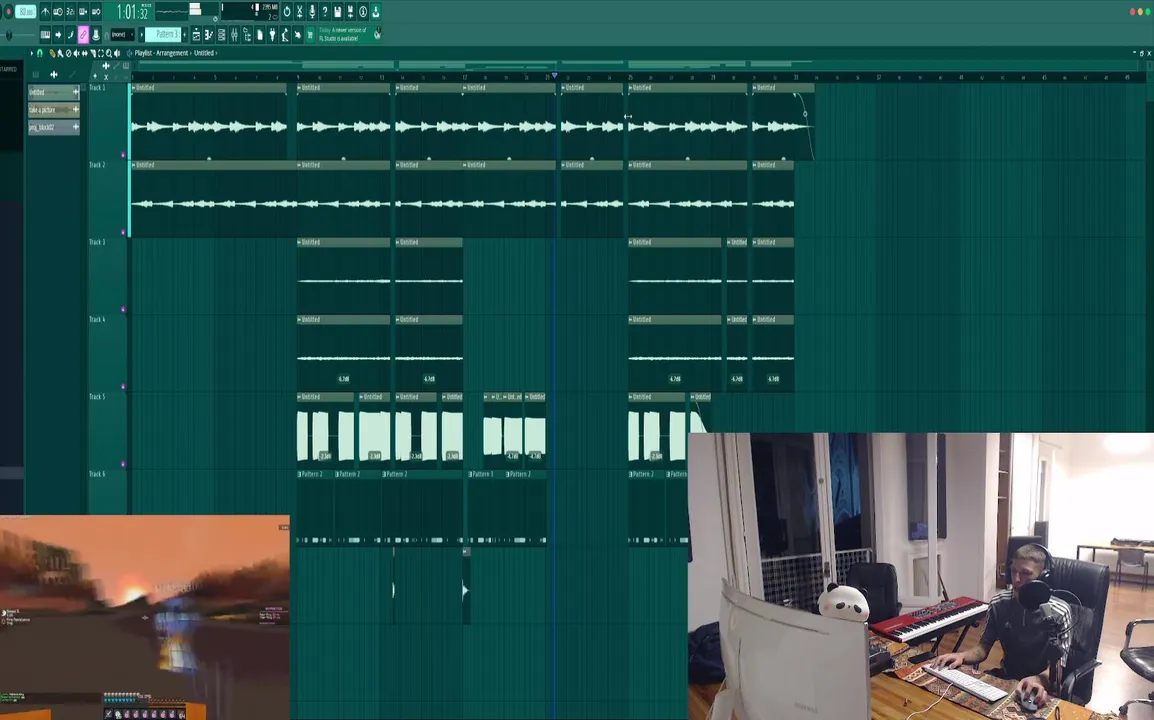
Task: Click the cut scissors toolbar icon
Action: tap(300, 12)
